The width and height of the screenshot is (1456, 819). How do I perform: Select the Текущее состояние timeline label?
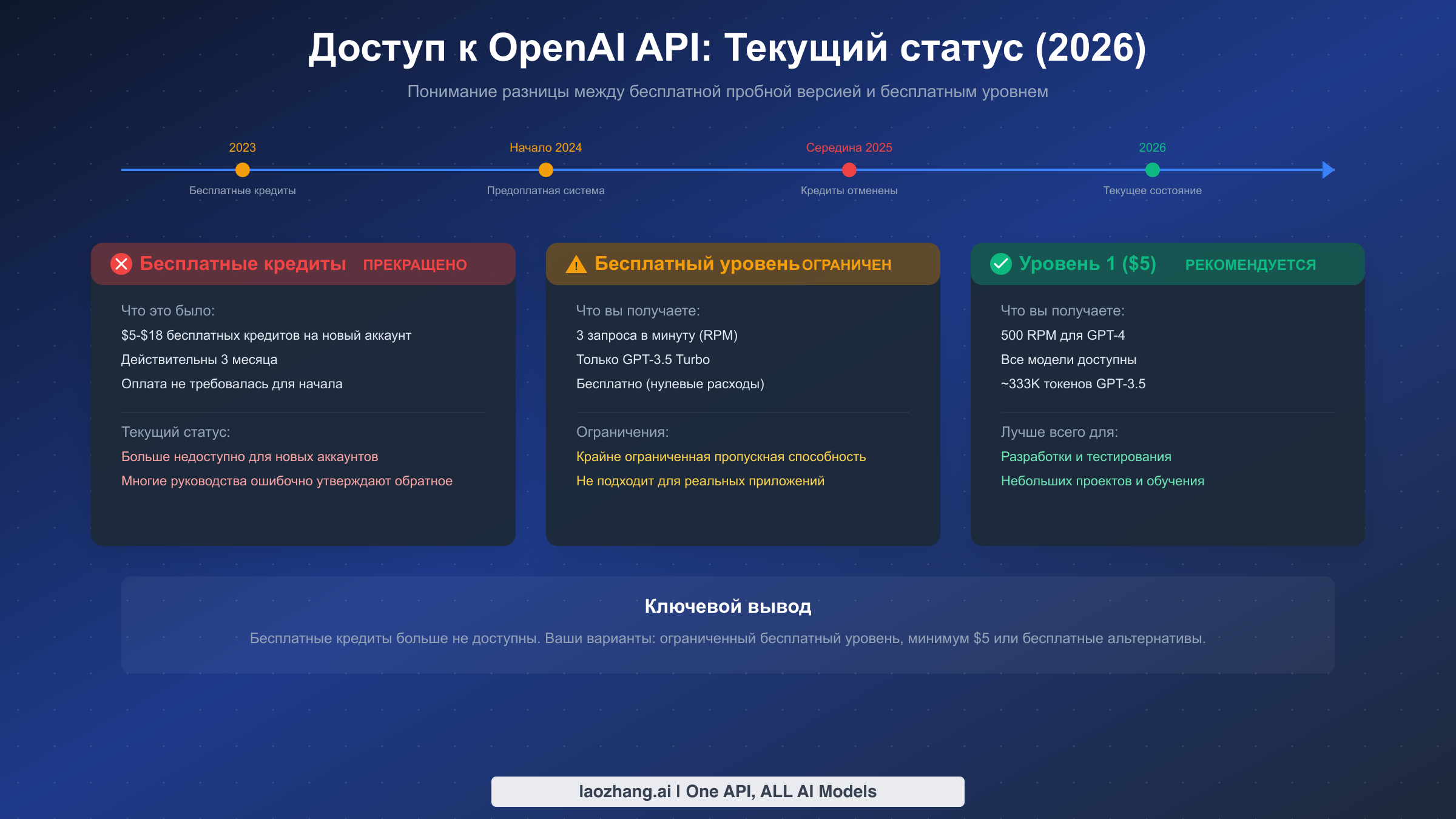(x=1152, y=190)
